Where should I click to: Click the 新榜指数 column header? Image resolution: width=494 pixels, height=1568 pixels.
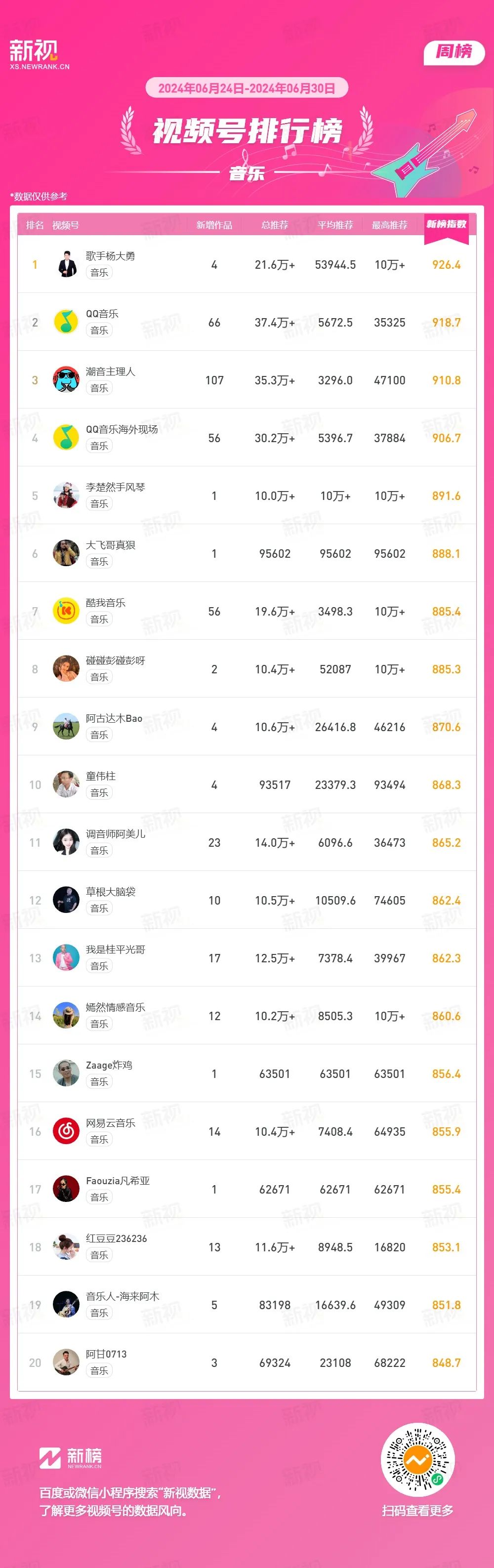click(446, 225)
